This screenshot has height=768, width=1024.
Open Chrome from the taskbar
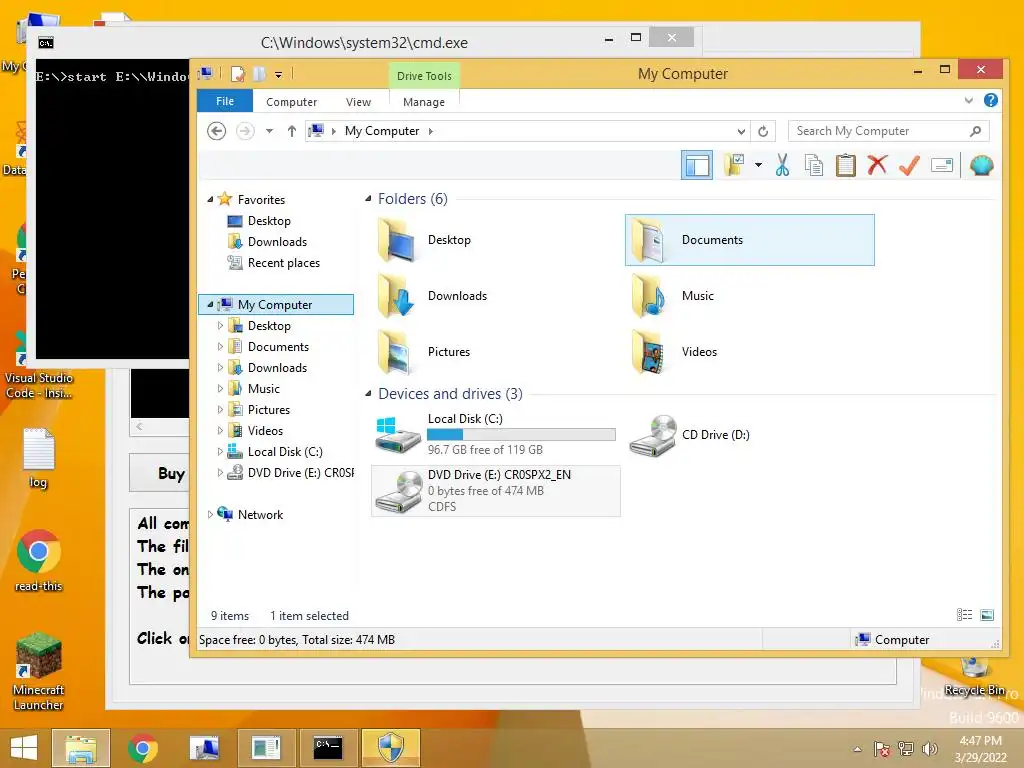tap(142, 748)
